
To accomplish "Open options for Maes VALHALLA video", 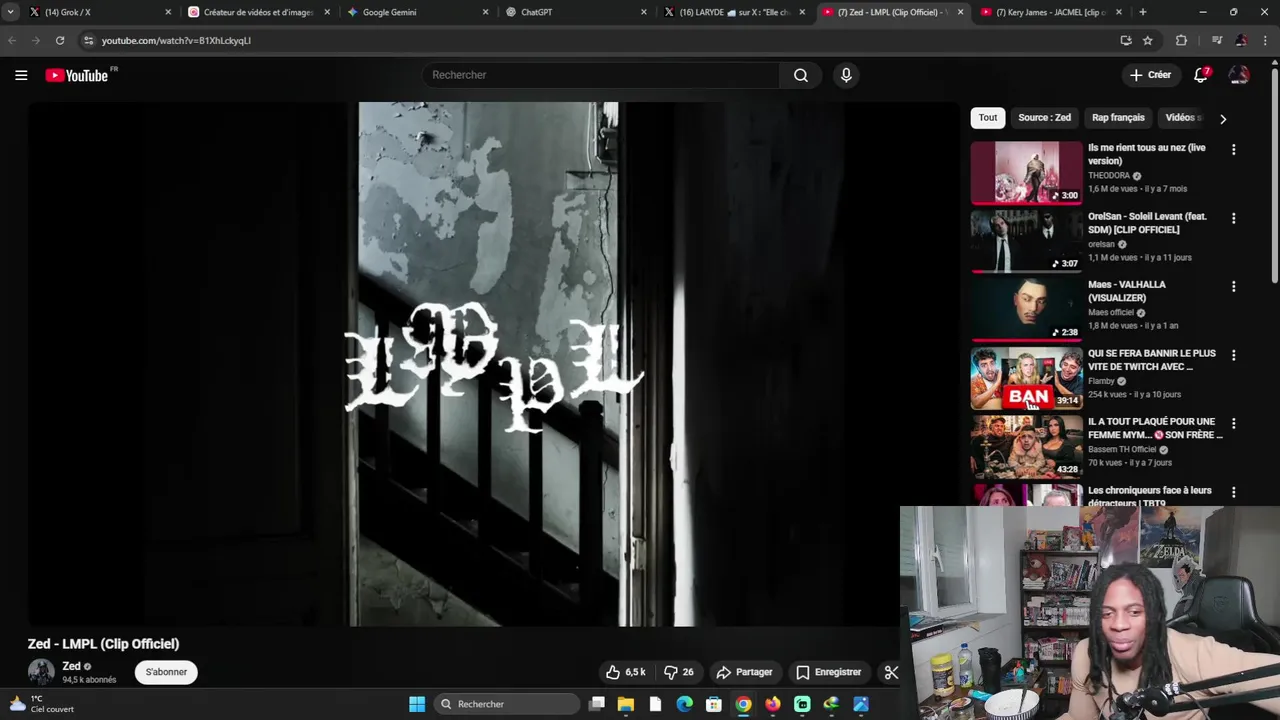I will coord(1233,287).
